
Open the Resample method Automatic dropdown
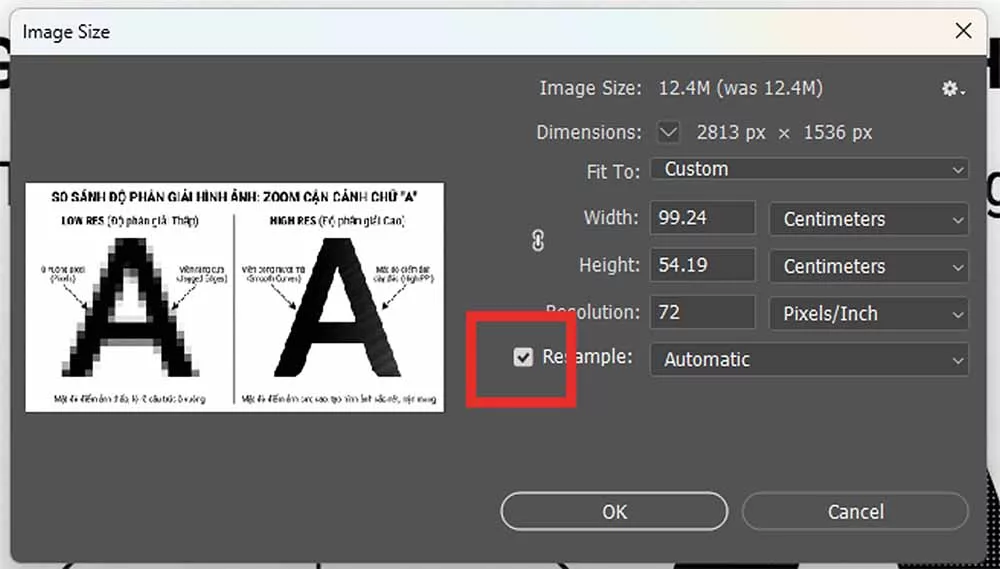click(809, 359)
